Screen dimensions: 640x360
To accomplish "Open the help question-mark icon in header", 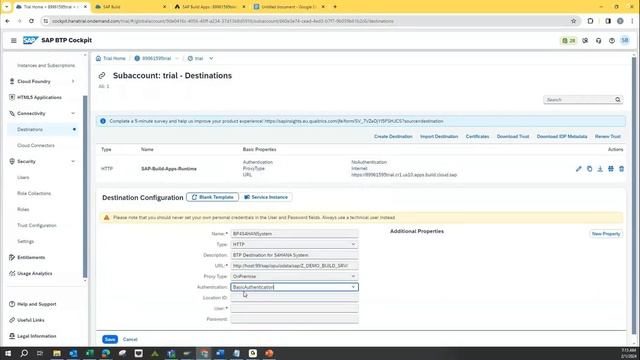I will (x=611, y=40).
